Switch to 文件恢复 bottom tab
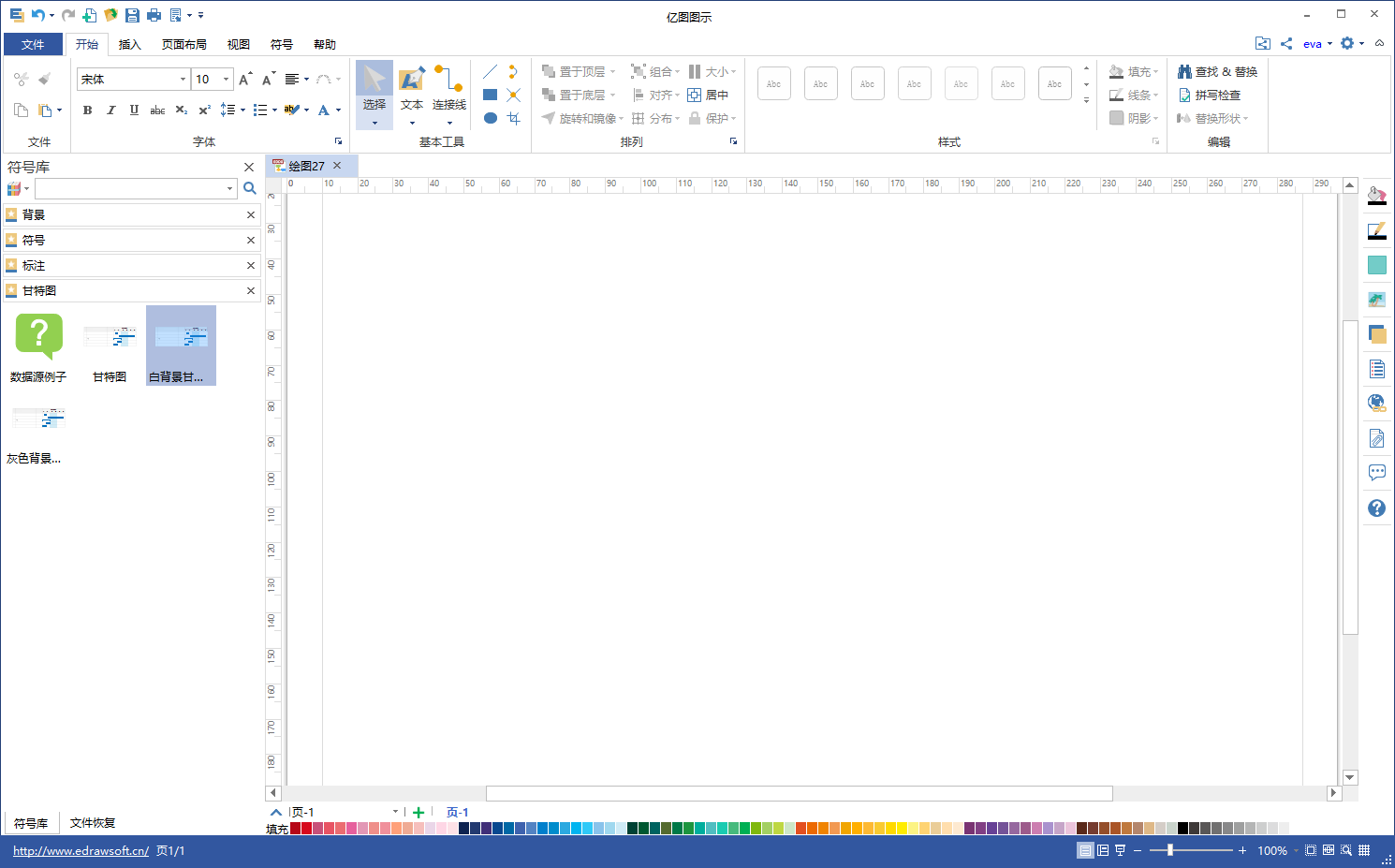Image resolution: width=1395 pixels, height=868 pixels. 93,823
